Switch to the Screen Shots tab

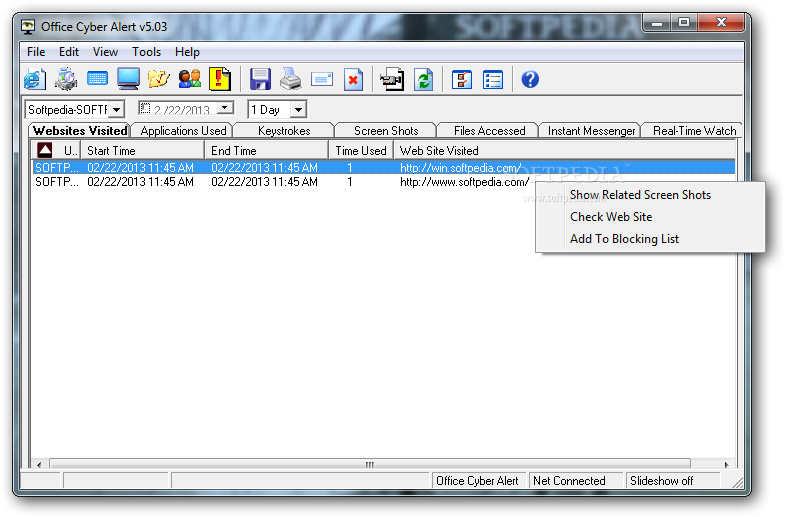[x=386, y=130]
